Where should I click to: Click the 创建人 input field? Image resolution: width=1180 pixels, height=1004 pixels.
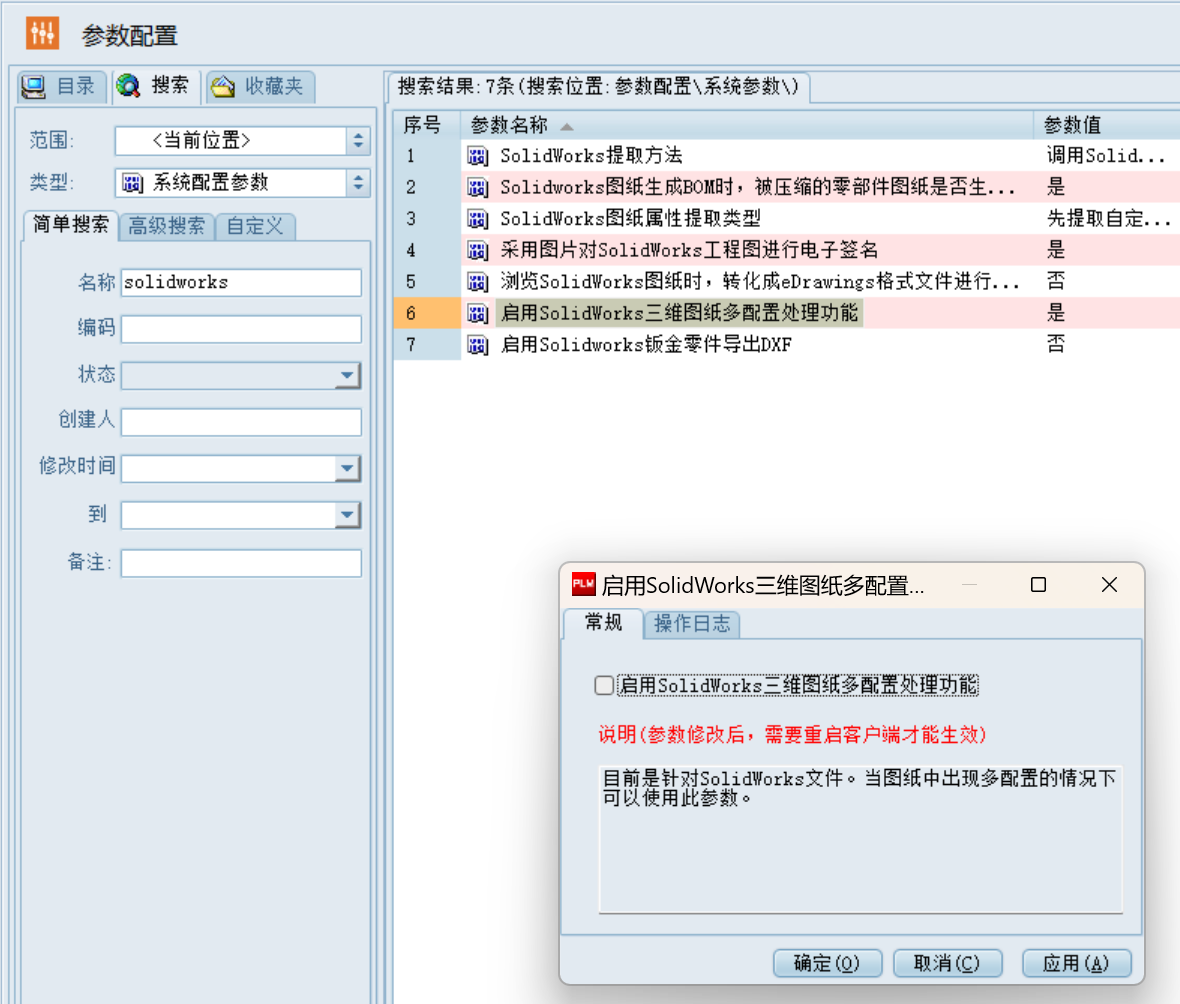[241, 421]
